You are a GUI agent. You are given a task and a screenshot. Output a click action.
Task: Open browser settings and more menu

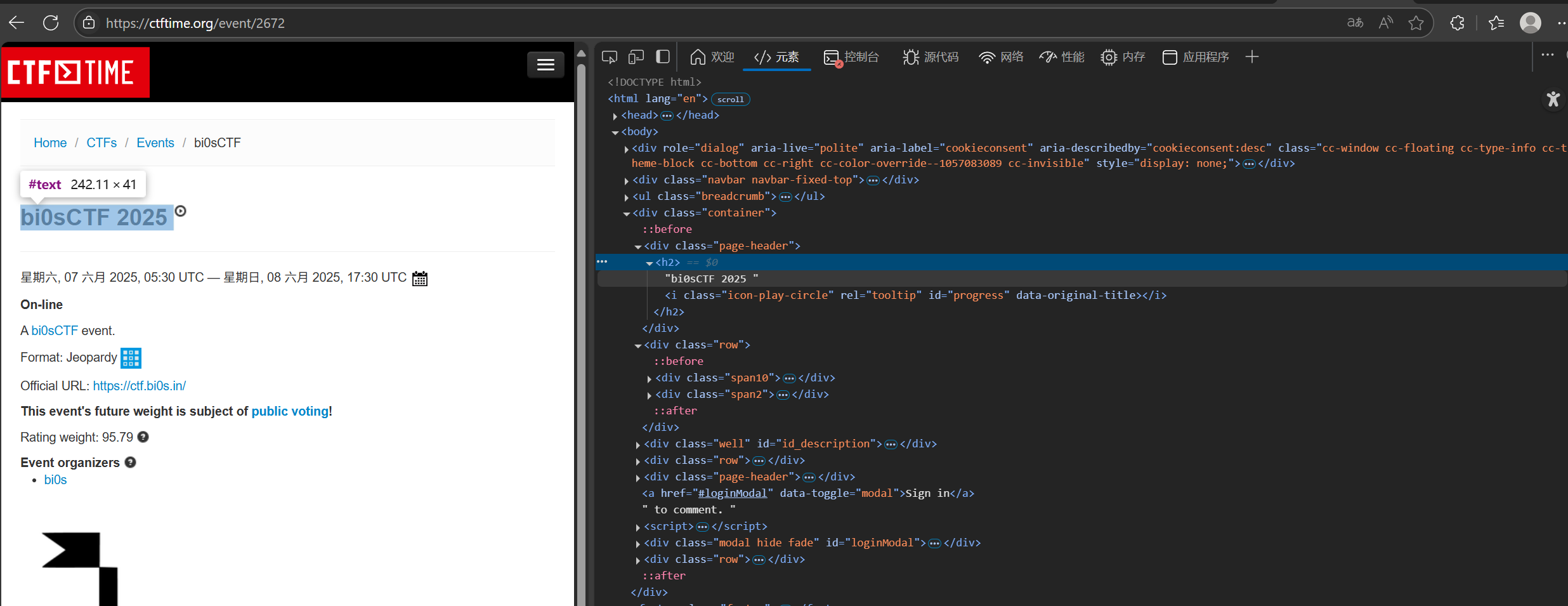(1561, 23)
